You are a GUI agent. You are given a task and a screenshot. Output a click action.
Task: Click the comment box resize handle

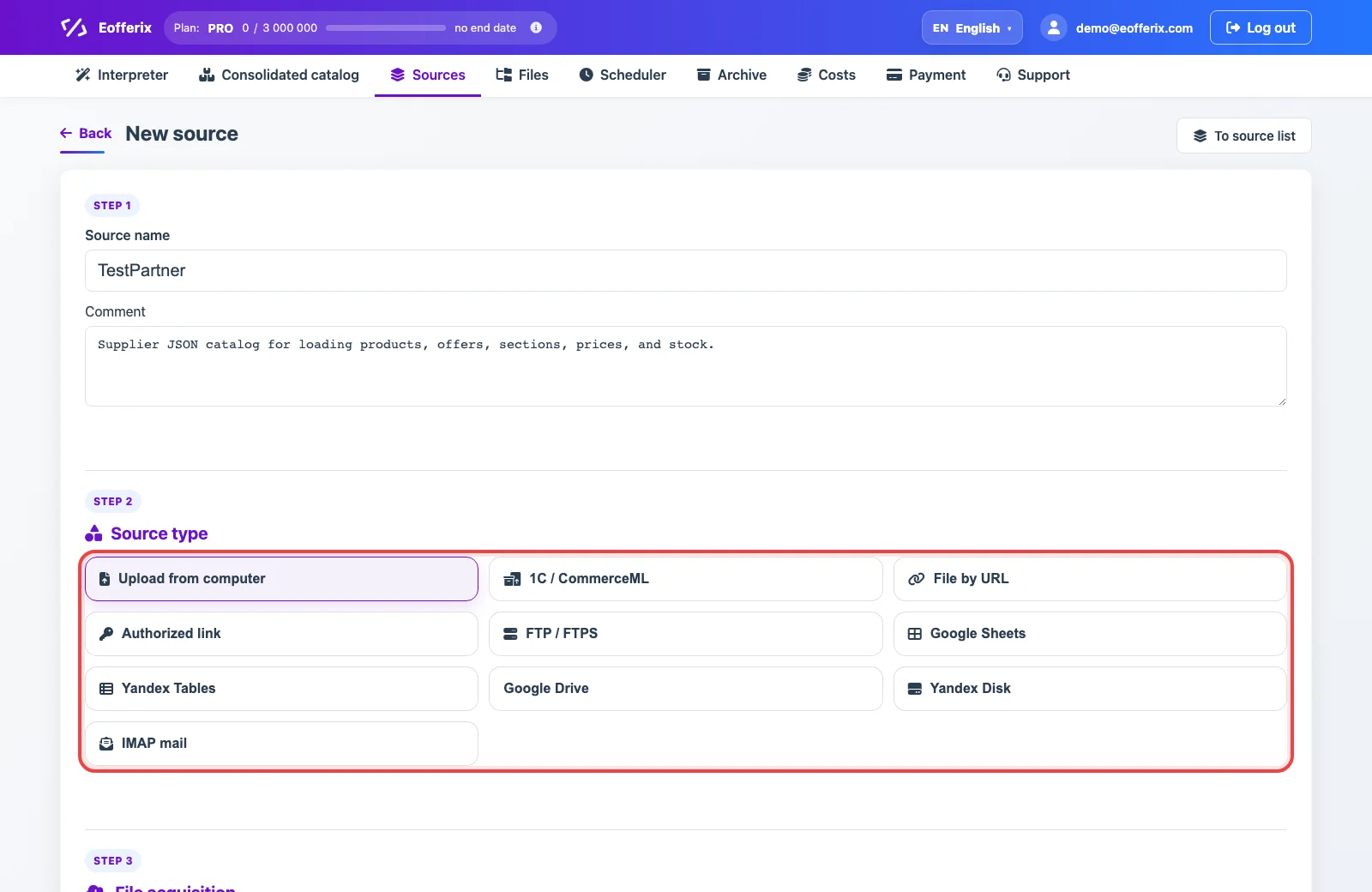tap(1281, 401)
